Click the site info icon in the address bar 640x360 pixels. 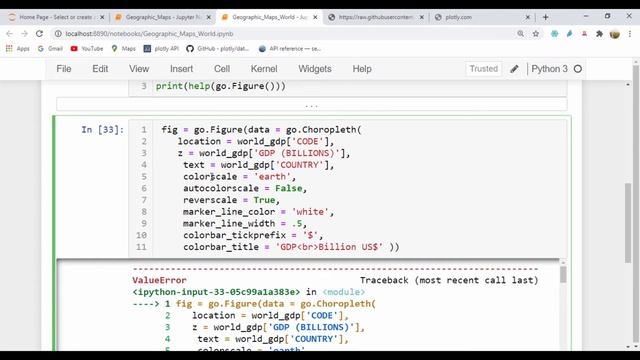pos(58,34)
